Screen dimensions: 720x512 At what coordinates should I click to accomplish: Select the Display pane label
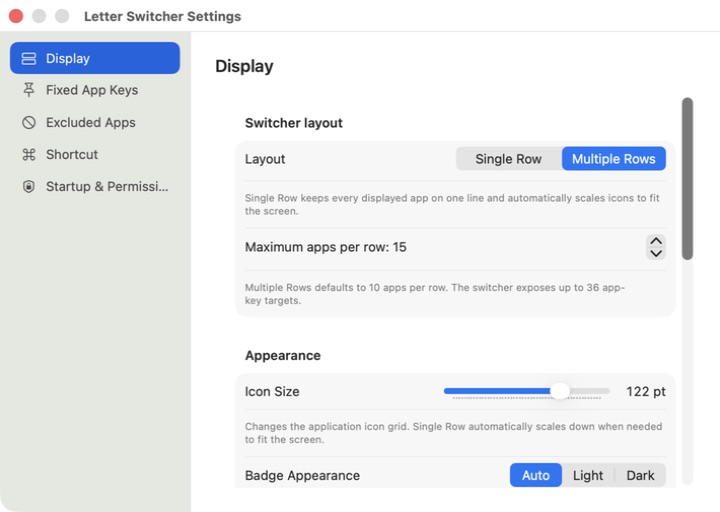point(68,58)
